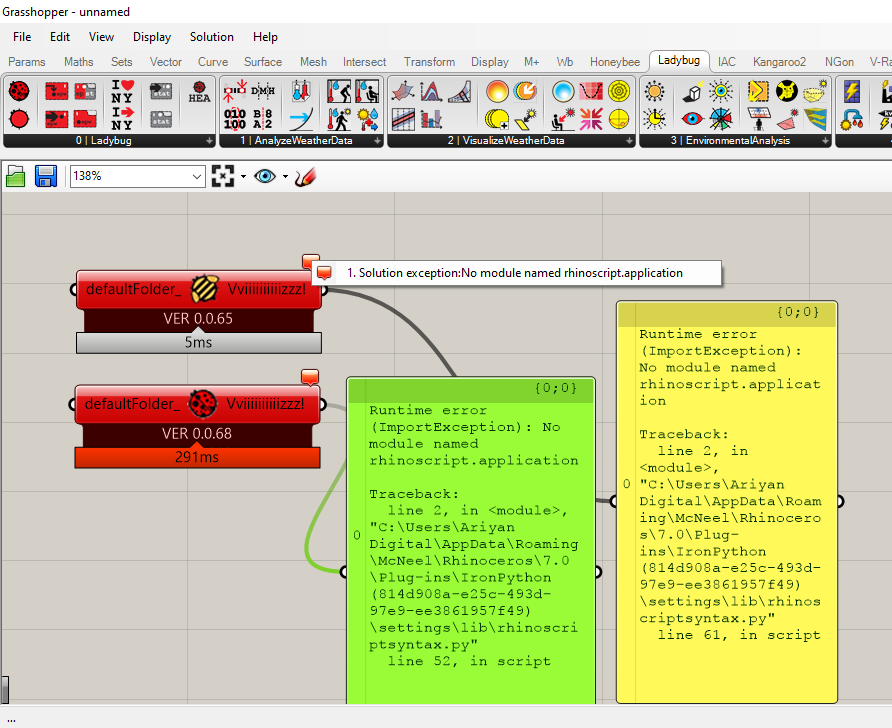Click error balloon on VER 0.0.68 component
This screenshot has height=728, width=892.
pos(309,377)
